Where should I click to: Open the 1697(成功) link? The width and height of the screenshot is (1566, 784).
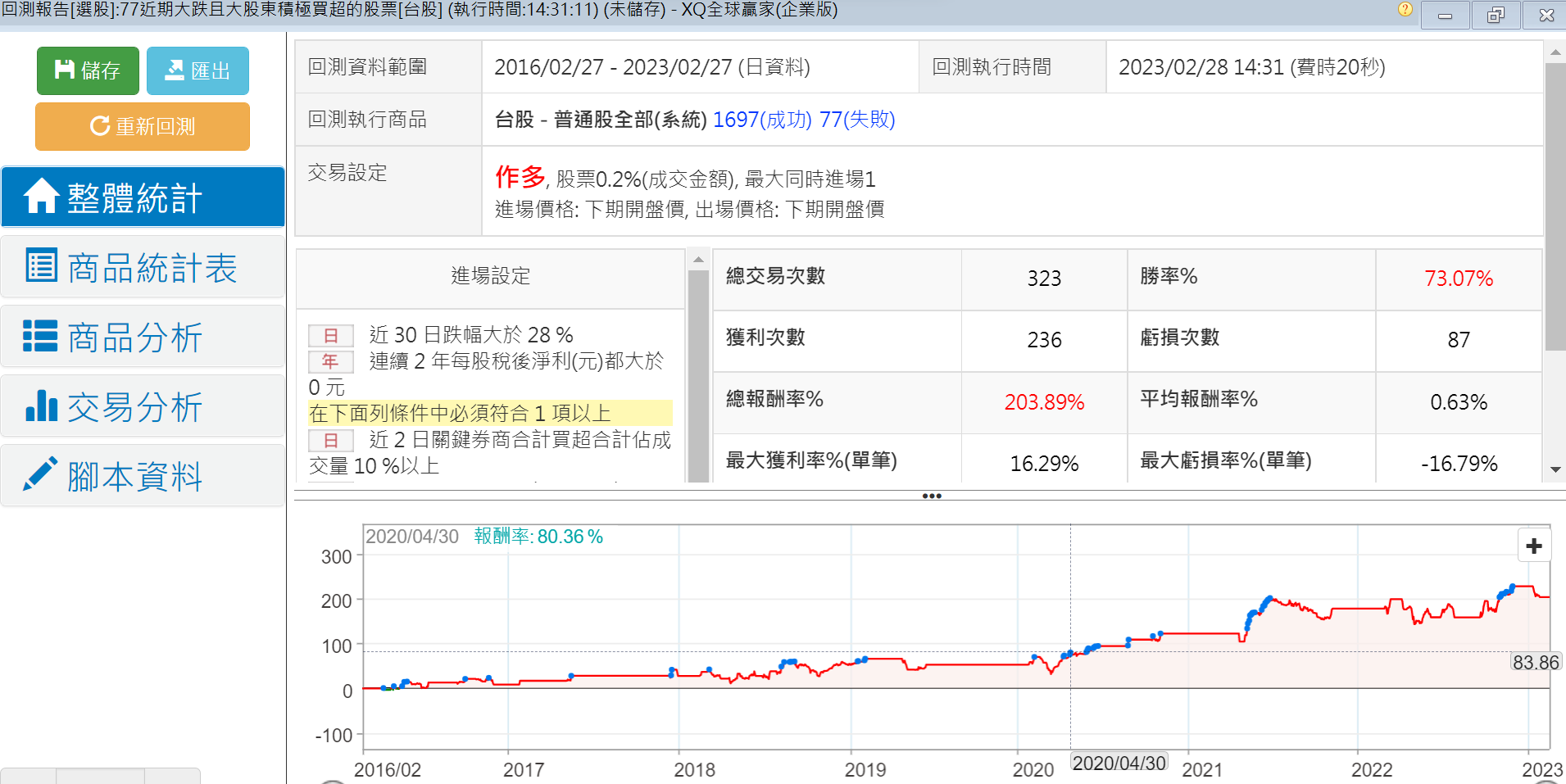coord(761,120)
